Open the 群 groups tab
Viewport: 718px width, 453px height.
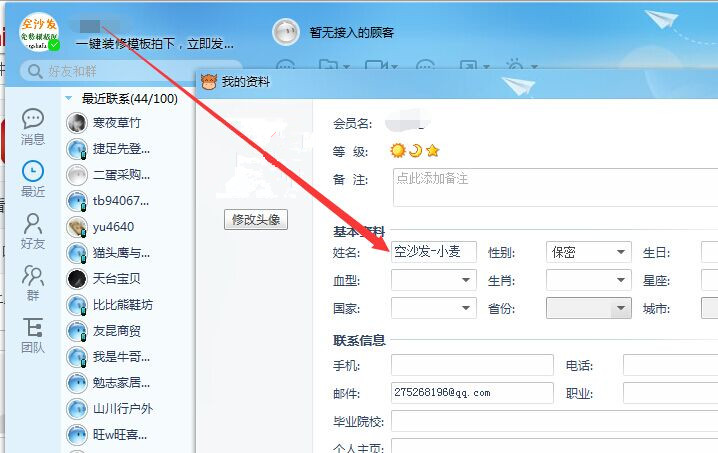(33, 284)
